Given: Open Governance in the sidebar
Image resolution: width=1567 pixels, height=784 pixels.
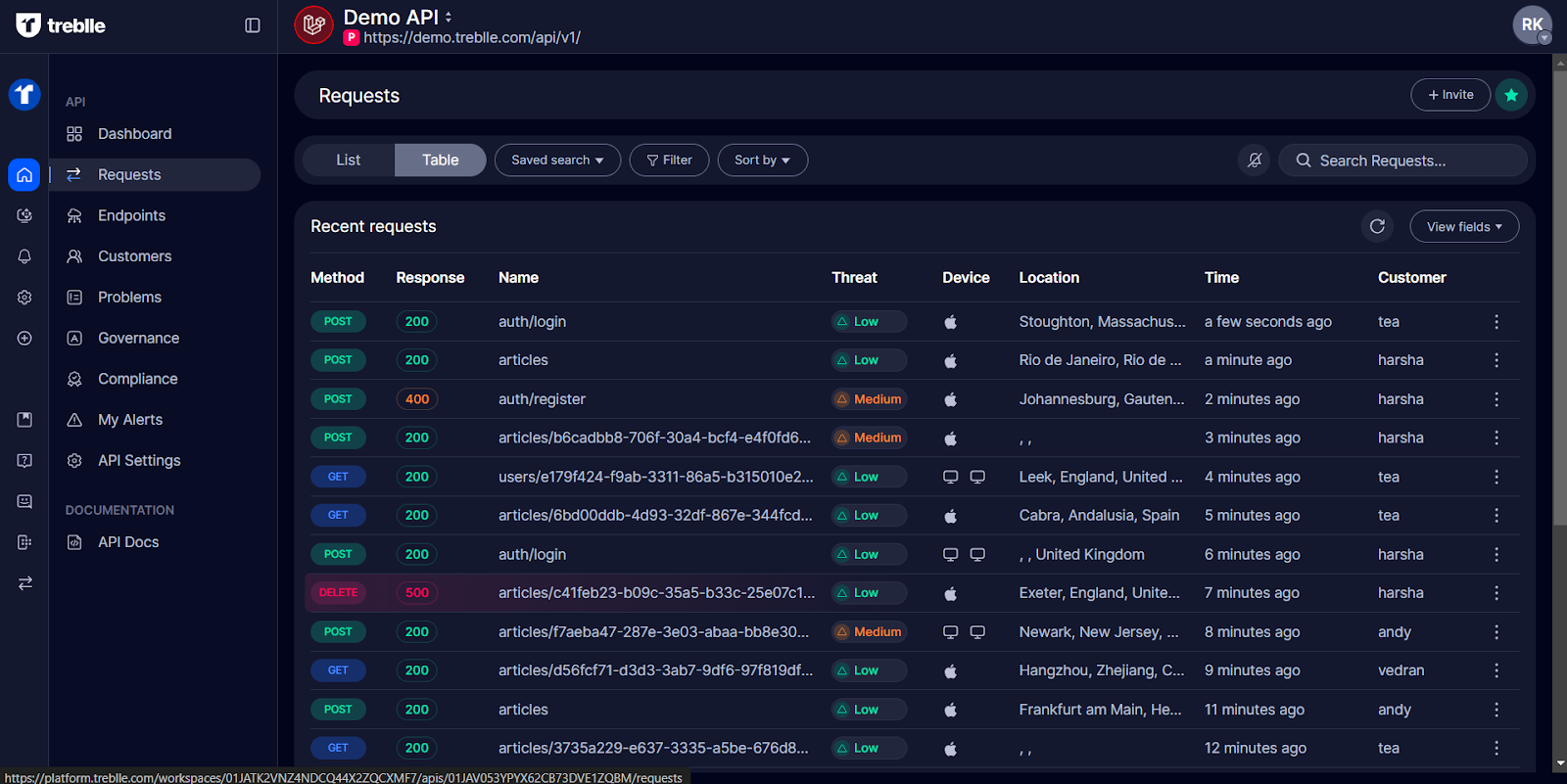Looking at the screenshot, I should coord(139,338).
